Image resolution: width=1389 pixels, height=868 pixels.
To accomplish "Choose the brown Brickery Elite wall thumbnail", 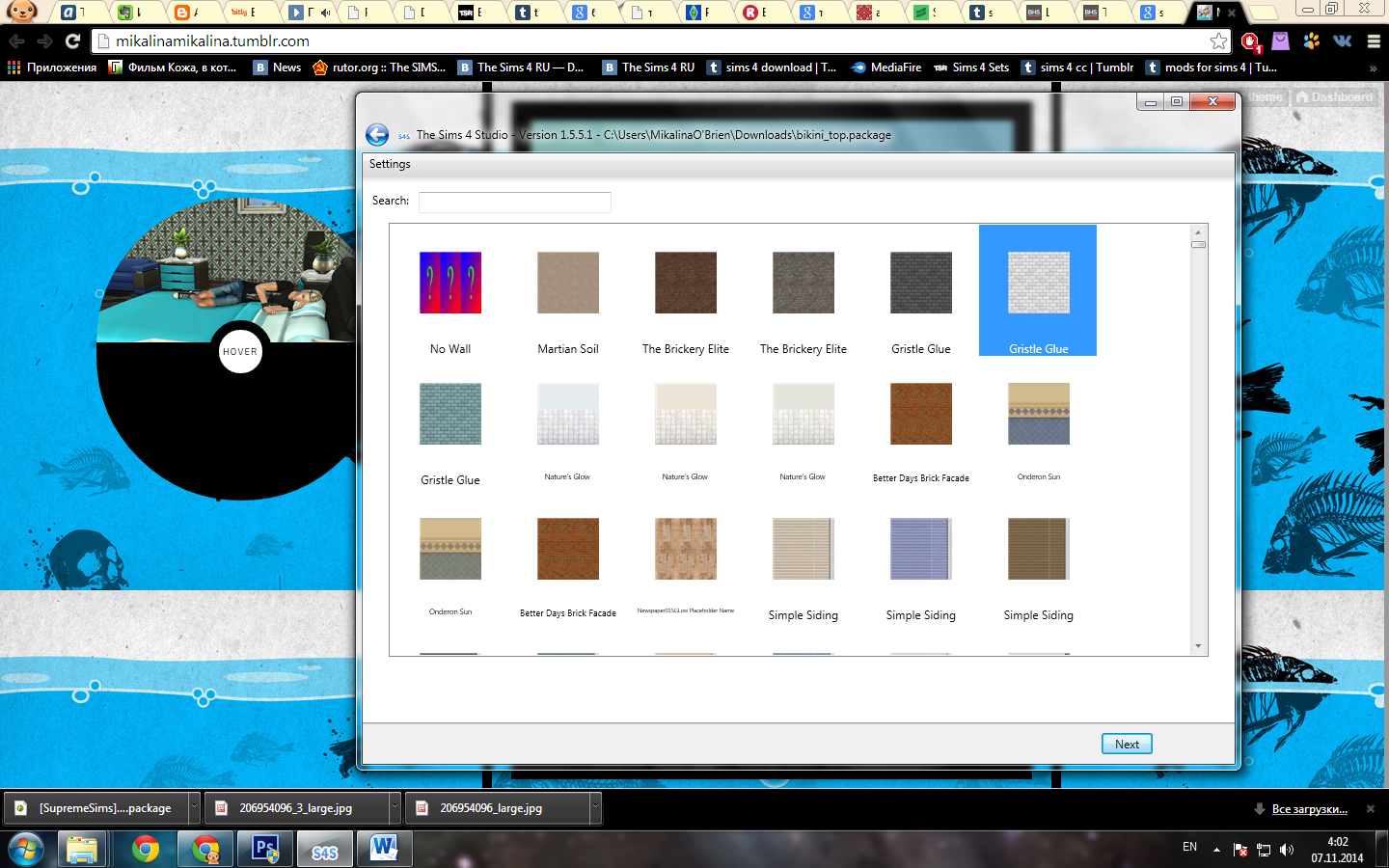I will coord(686,284).
